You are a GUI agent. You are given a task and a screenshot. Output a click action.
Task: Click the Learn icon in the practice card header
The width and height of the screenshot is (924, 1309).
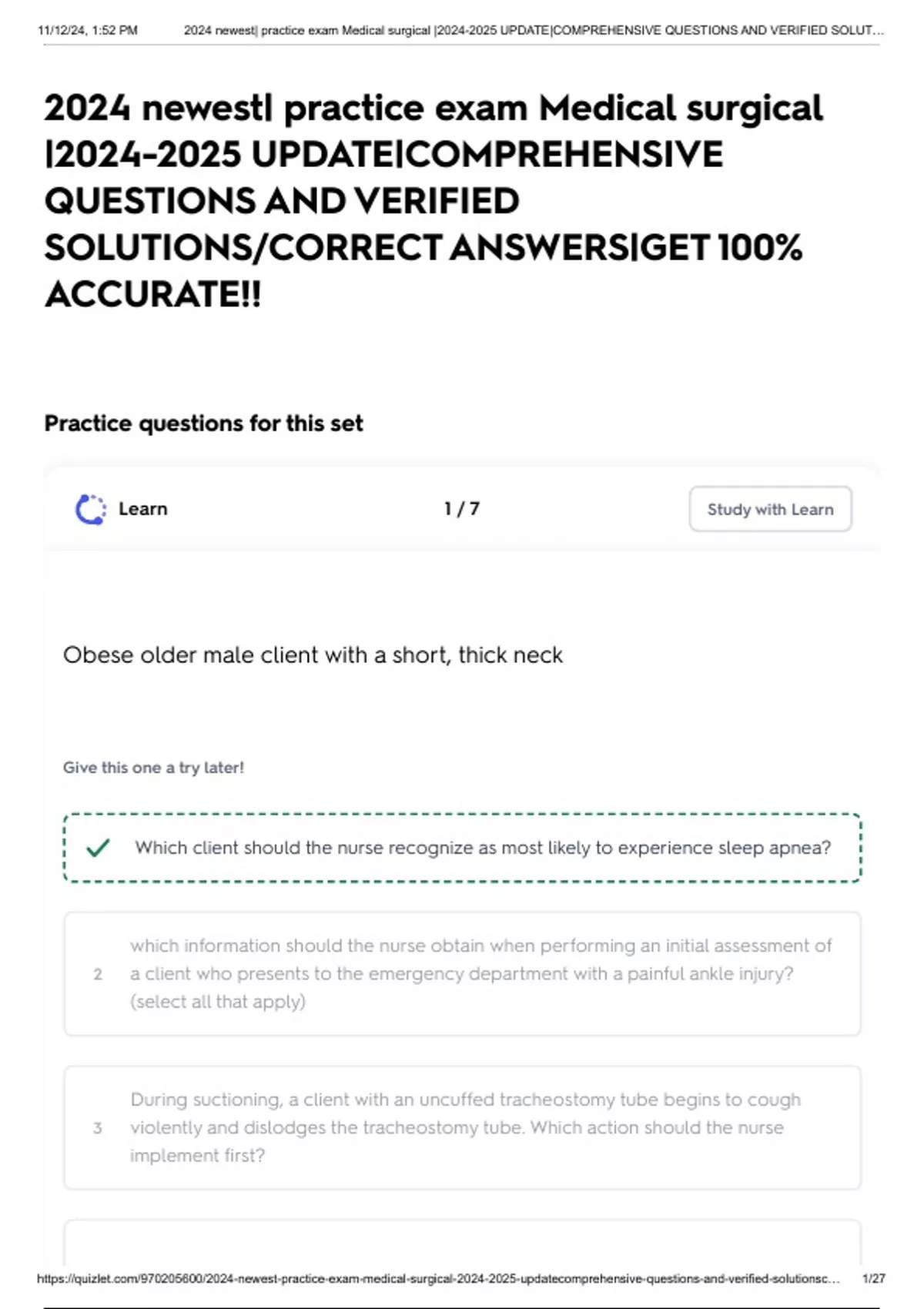click(90, 508)
